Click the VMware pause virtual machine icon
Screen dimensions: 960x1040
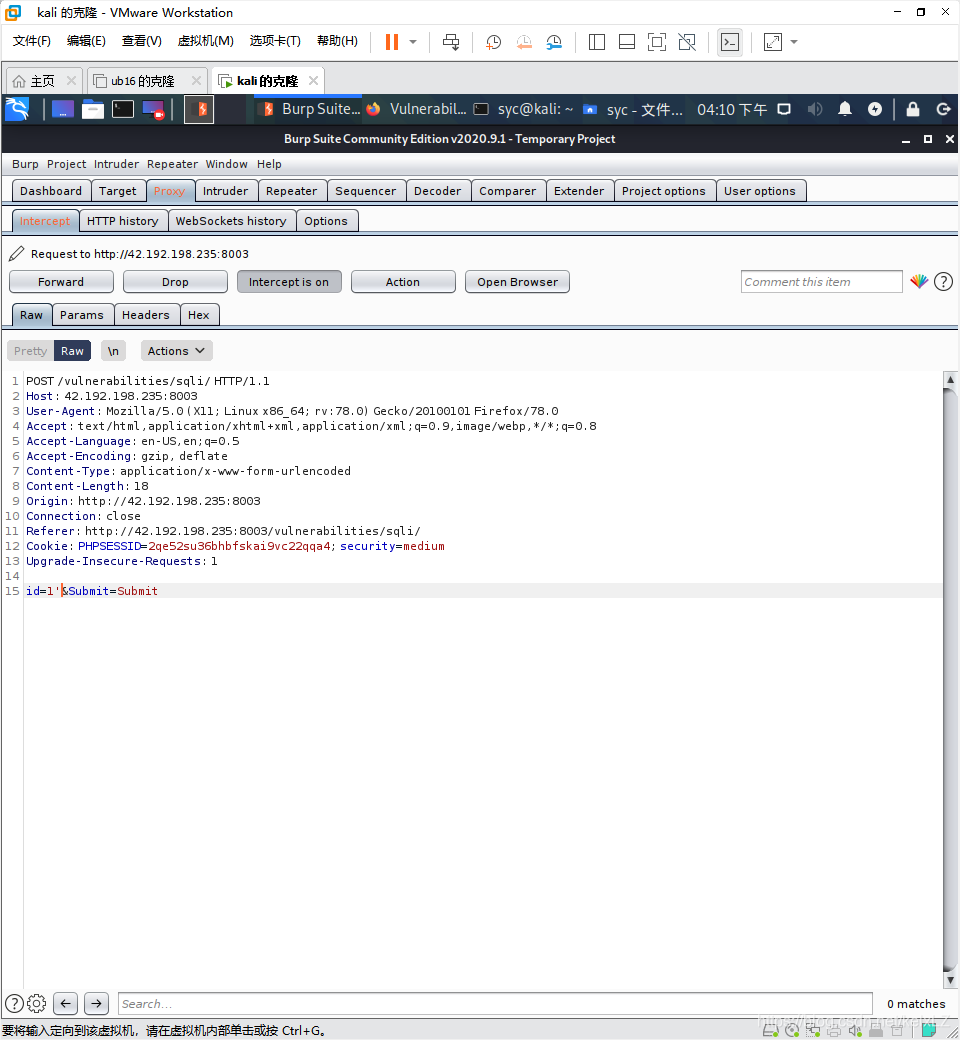[392, 42]
